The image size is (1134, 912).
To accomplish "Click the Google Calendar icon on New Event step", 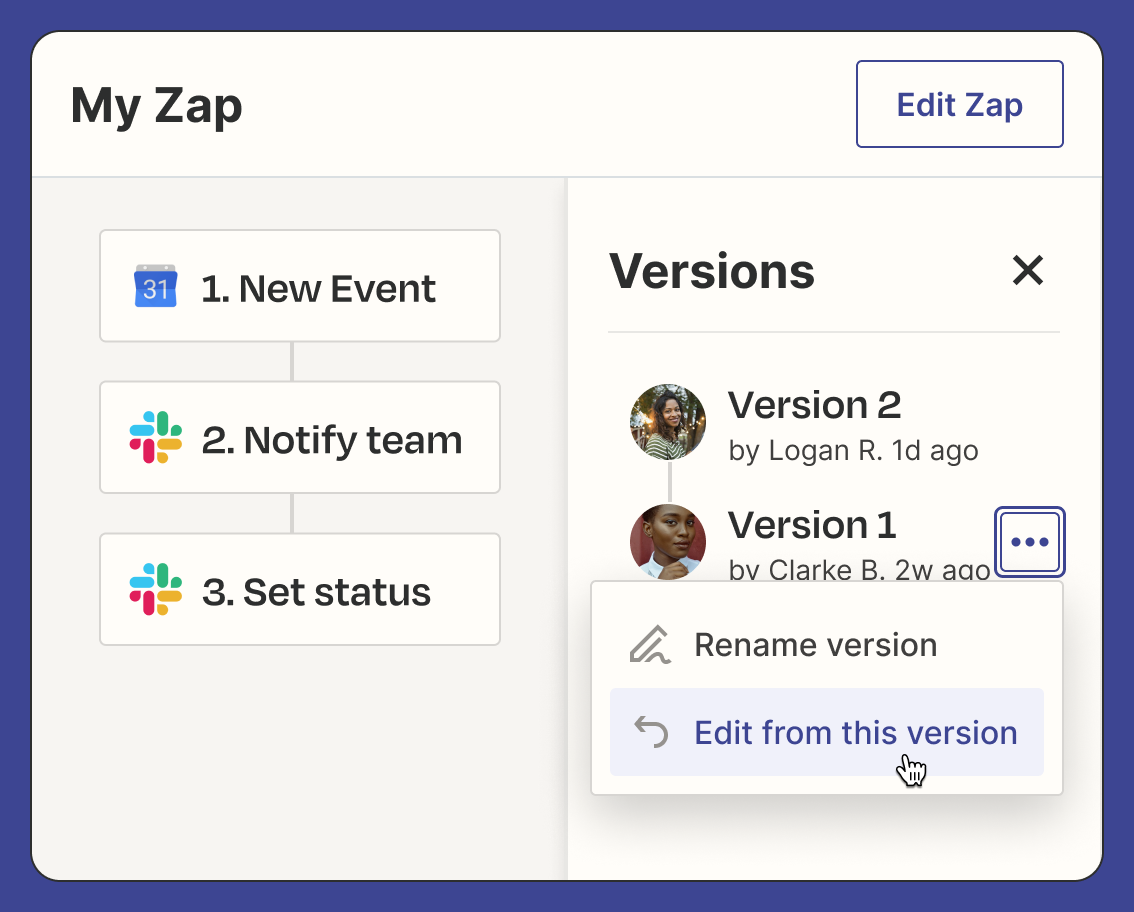I will coord(155,287).
